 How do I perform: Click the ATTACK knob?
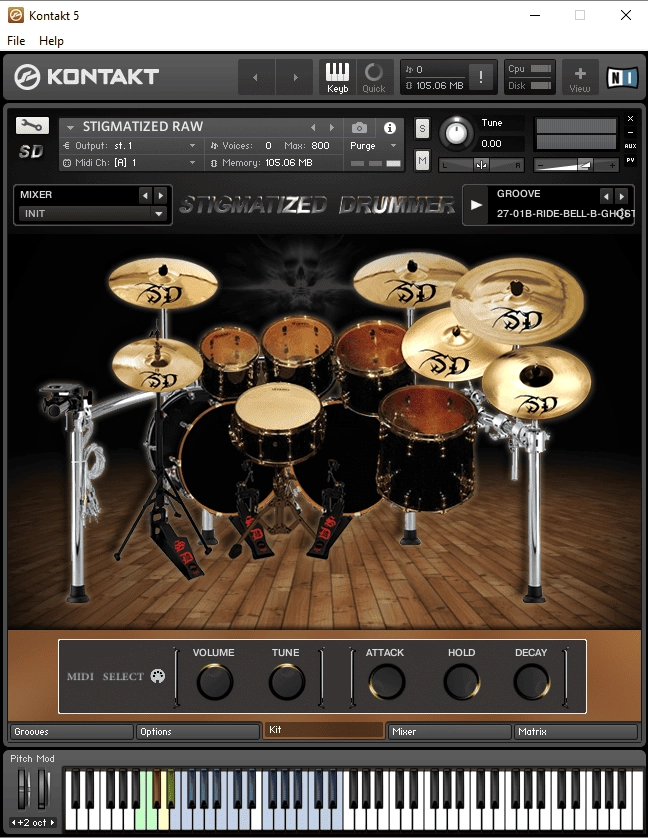pyautogui.click(x=386, y=682)
